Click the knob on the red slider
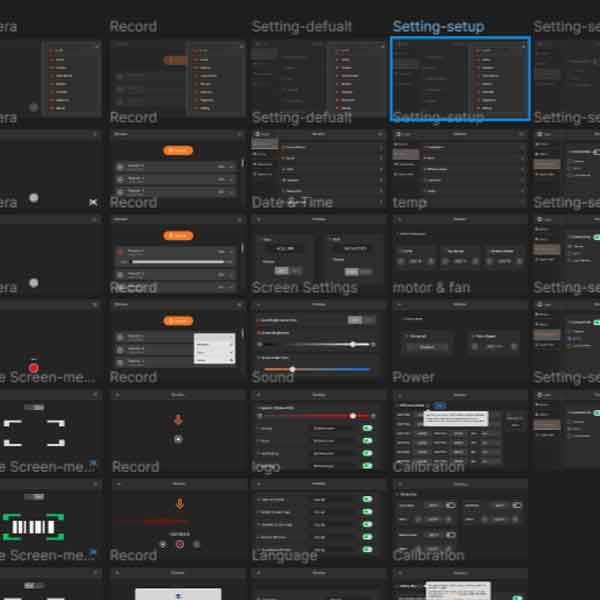This screenshot has height=600, width=600. click(x=353, y=416)
